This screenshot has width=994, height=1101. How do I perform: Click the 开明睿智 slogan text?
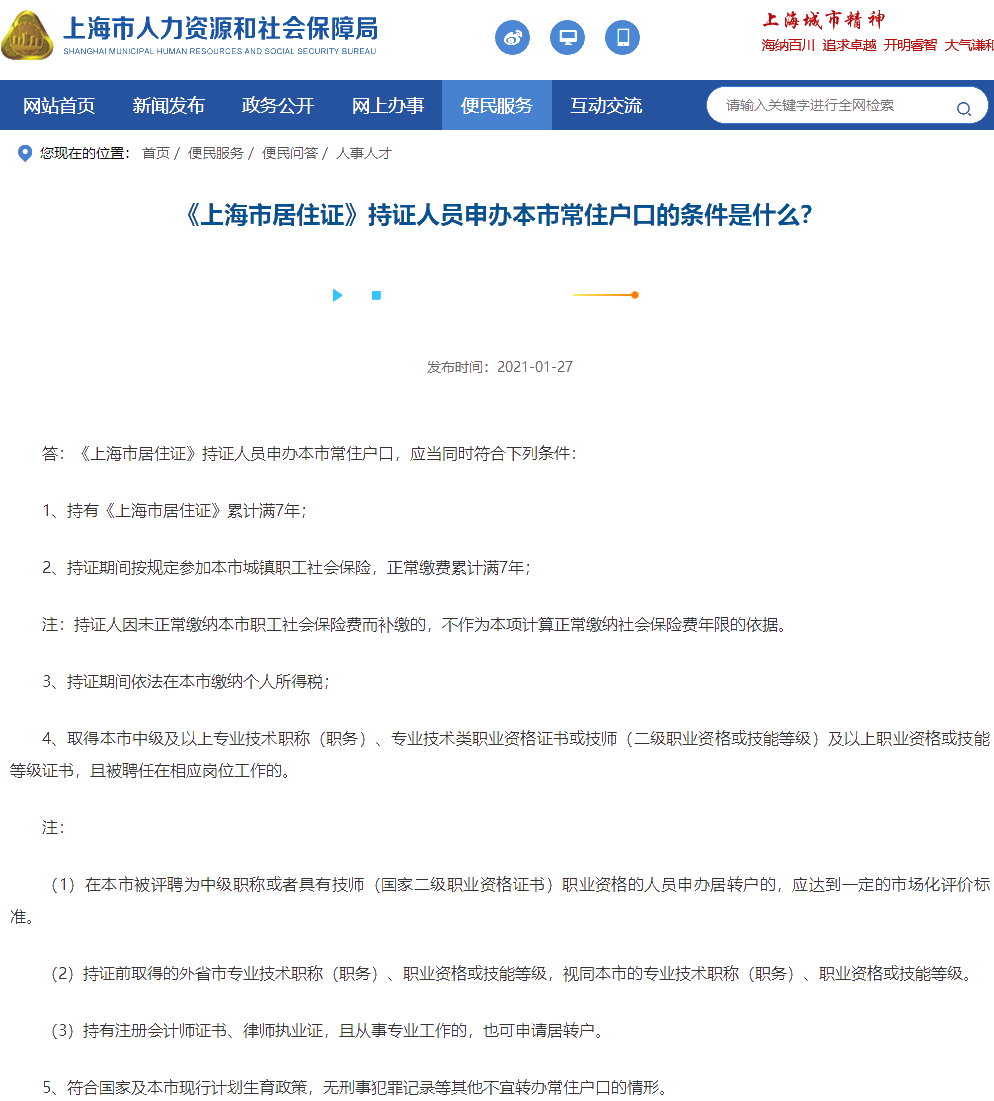point(910,45)
